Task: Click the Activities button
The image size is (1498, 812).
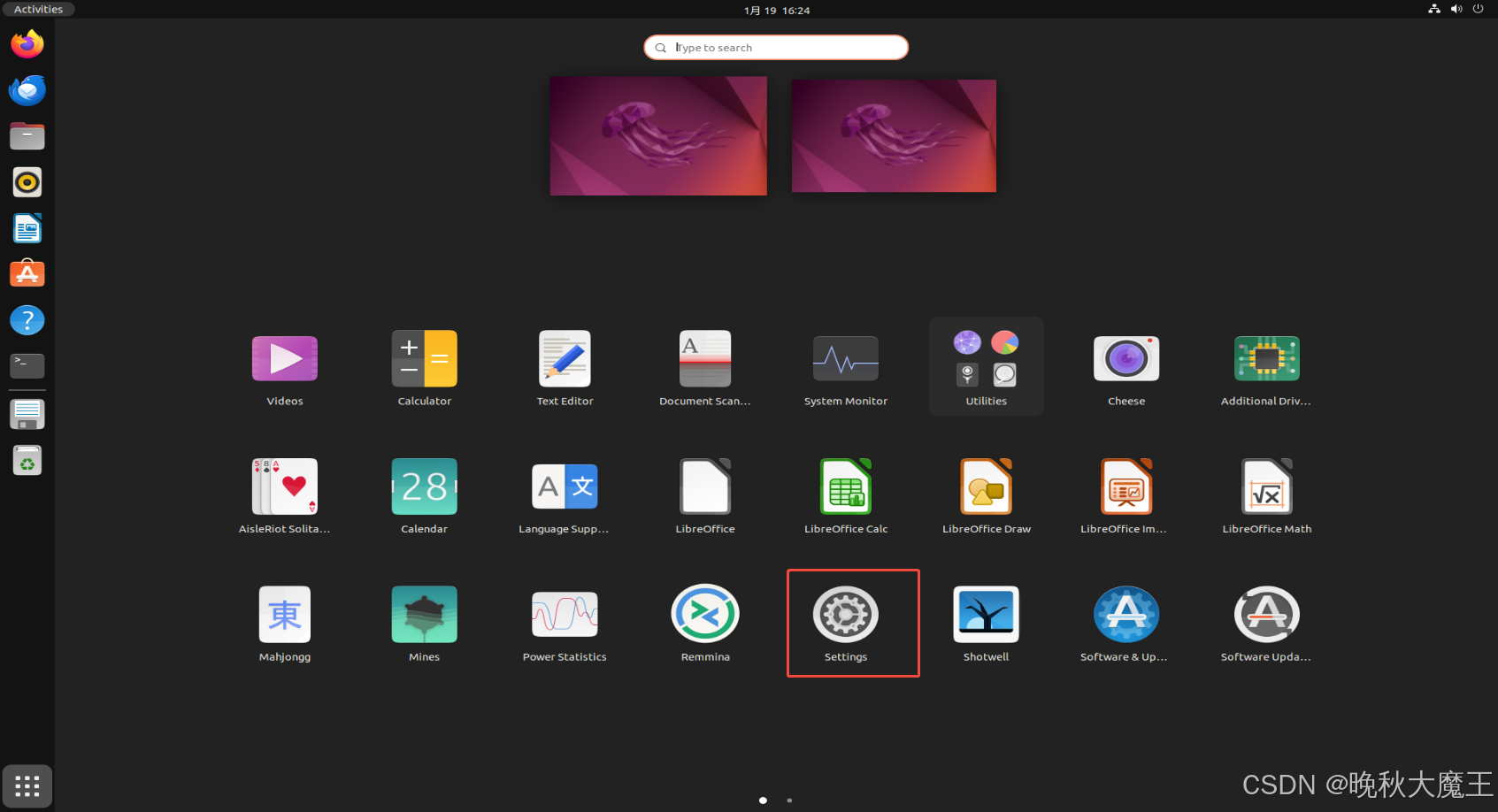Action: tap(38, 10)
